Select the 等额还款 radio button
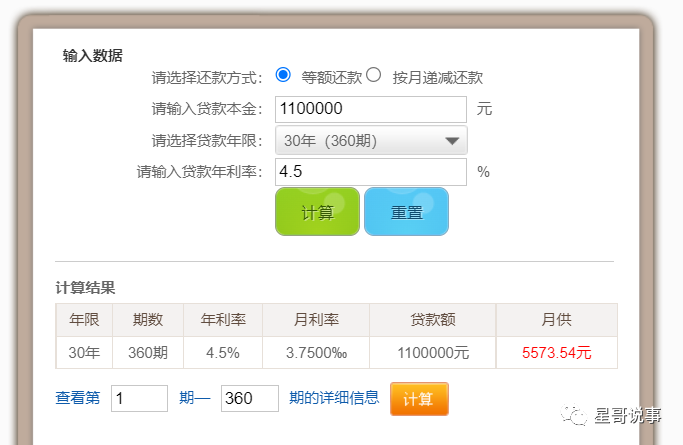The width and height of the screenshot is (683, 445). tap(283, 75)
